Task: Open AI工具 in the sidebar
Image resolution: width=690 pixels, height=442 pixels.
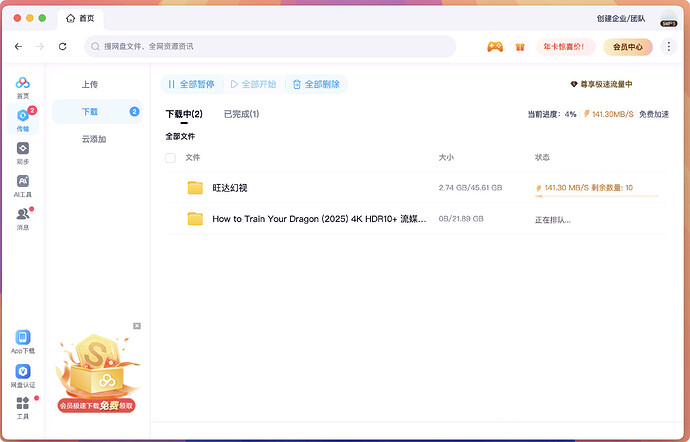Action: (x=22, y=186)
